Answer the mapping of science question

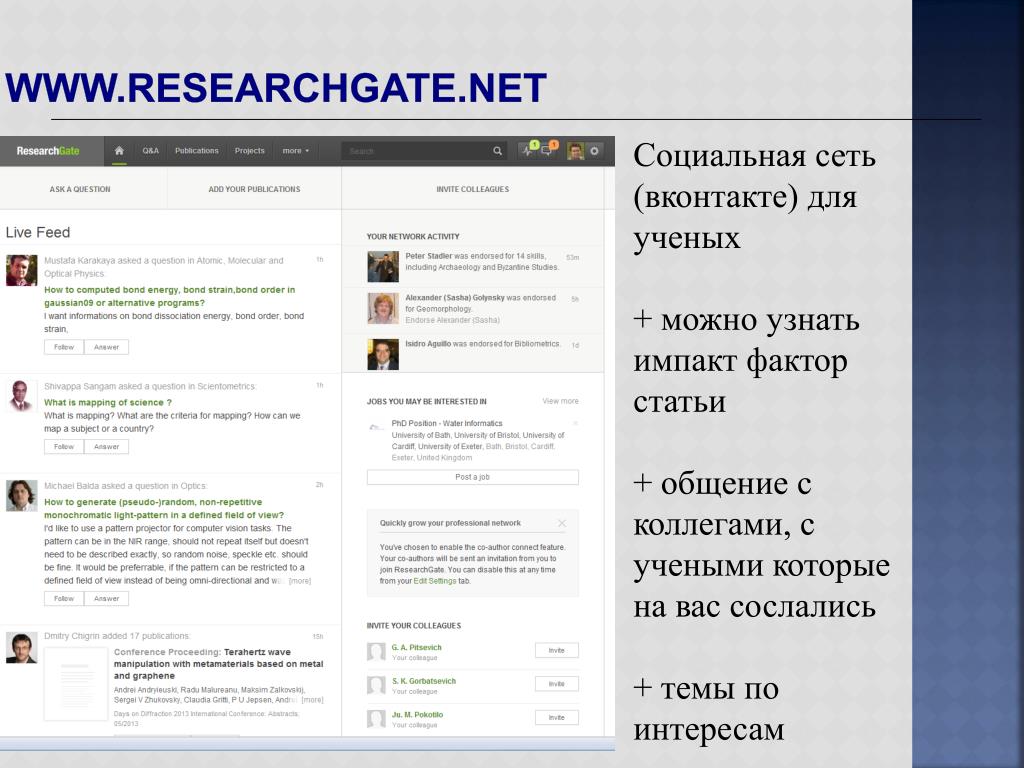106,447
